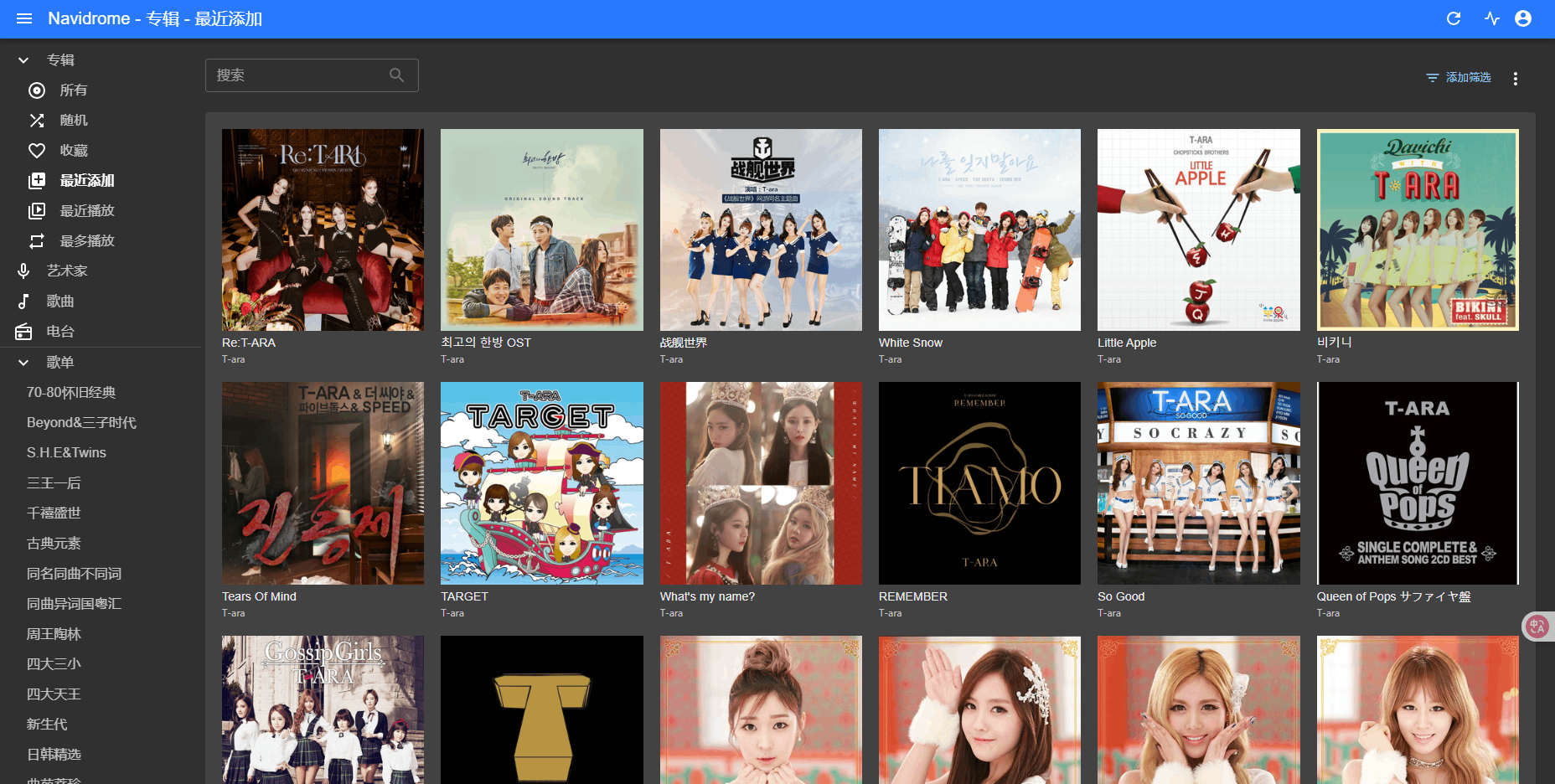Collapse the 歌单 playlist section chevron
Viewport: 1555px width, 784px height.
[23, 363]
